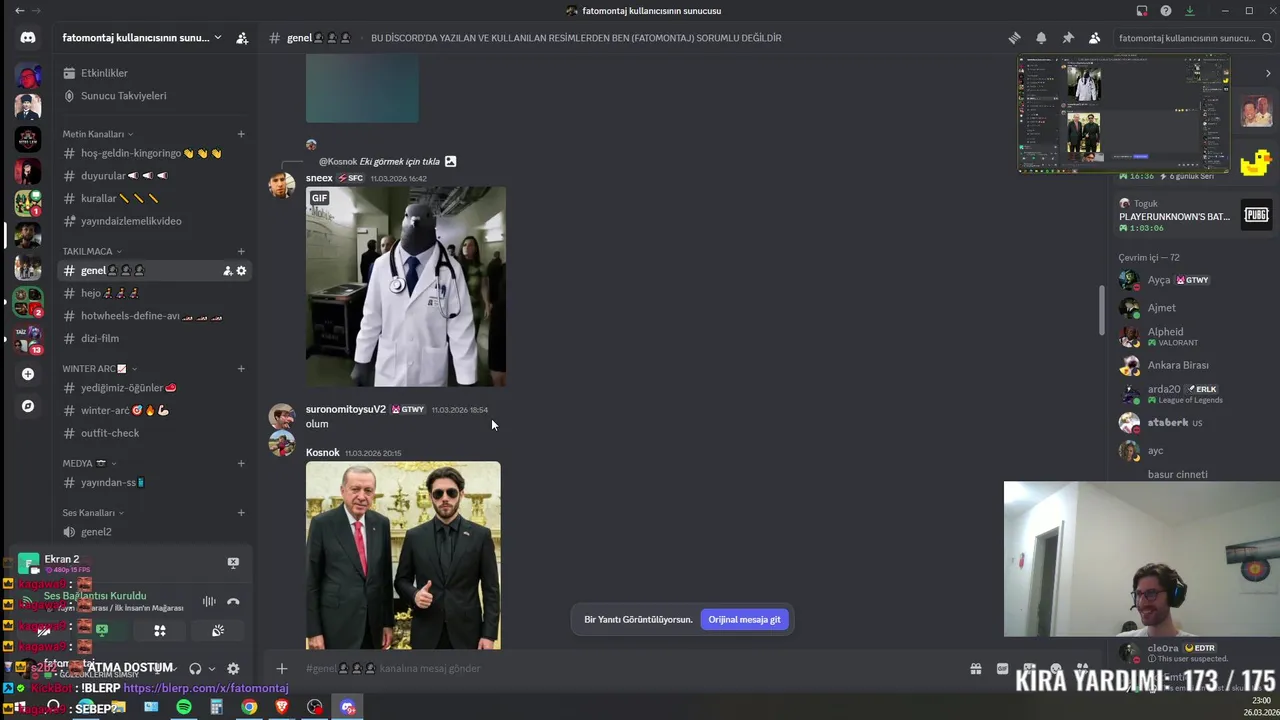This screenshot has height=720, width=1280.
Task: Open settings gear on genel channel
Action: click(241, 271)
